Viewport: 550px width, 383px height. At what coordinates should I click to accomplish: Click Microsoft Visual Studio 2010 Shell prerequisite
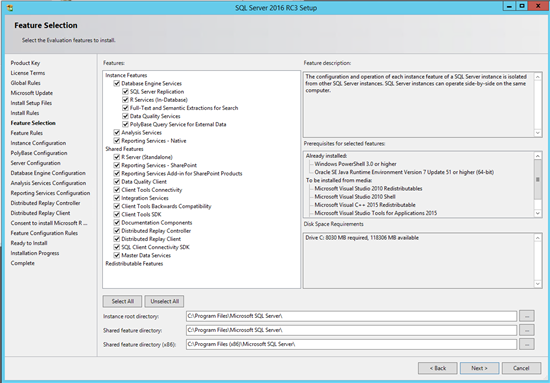[355, 197]
